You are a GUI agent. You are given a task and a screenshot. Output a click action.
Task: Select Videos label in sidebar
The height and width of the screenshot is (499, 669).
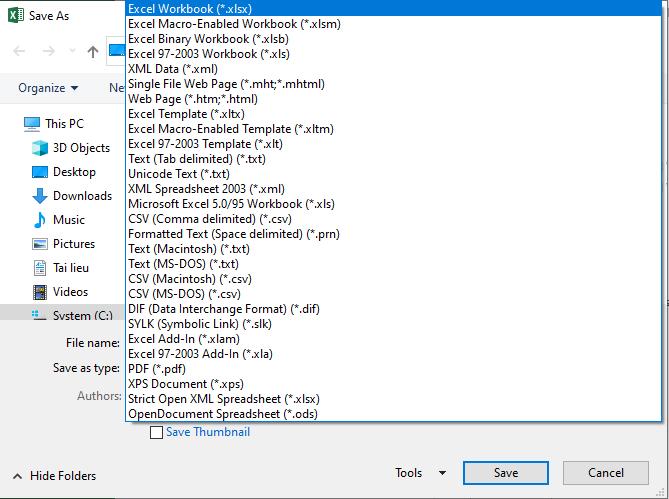pyautogui.click(x=70, y=292)
